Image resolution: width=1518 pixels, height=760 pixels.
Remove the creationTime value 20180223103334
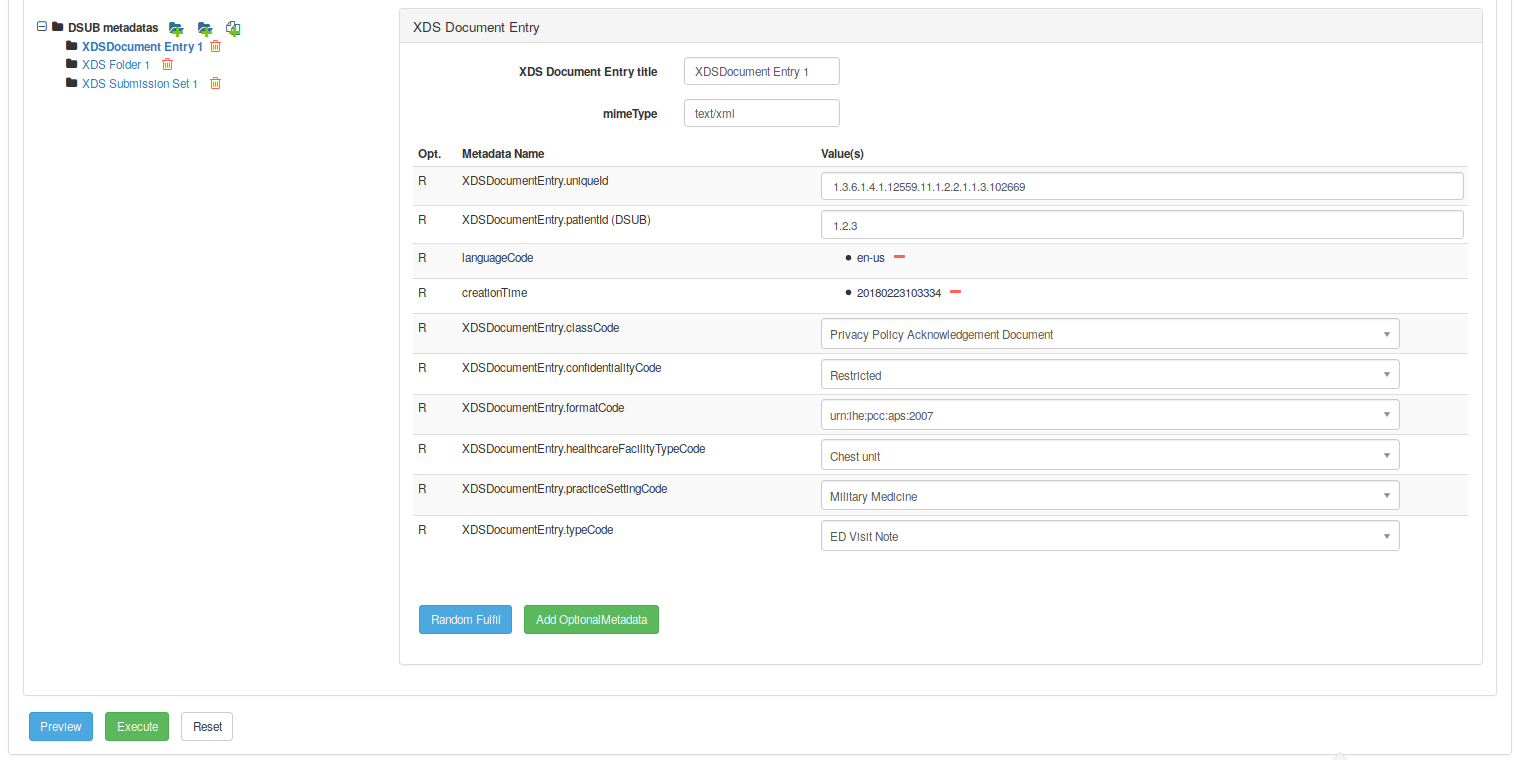[955, 292]
